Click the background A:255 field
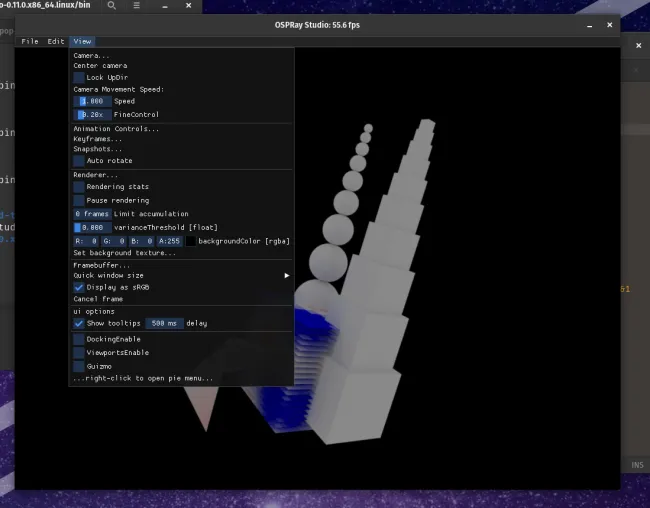 pos(170,241)
